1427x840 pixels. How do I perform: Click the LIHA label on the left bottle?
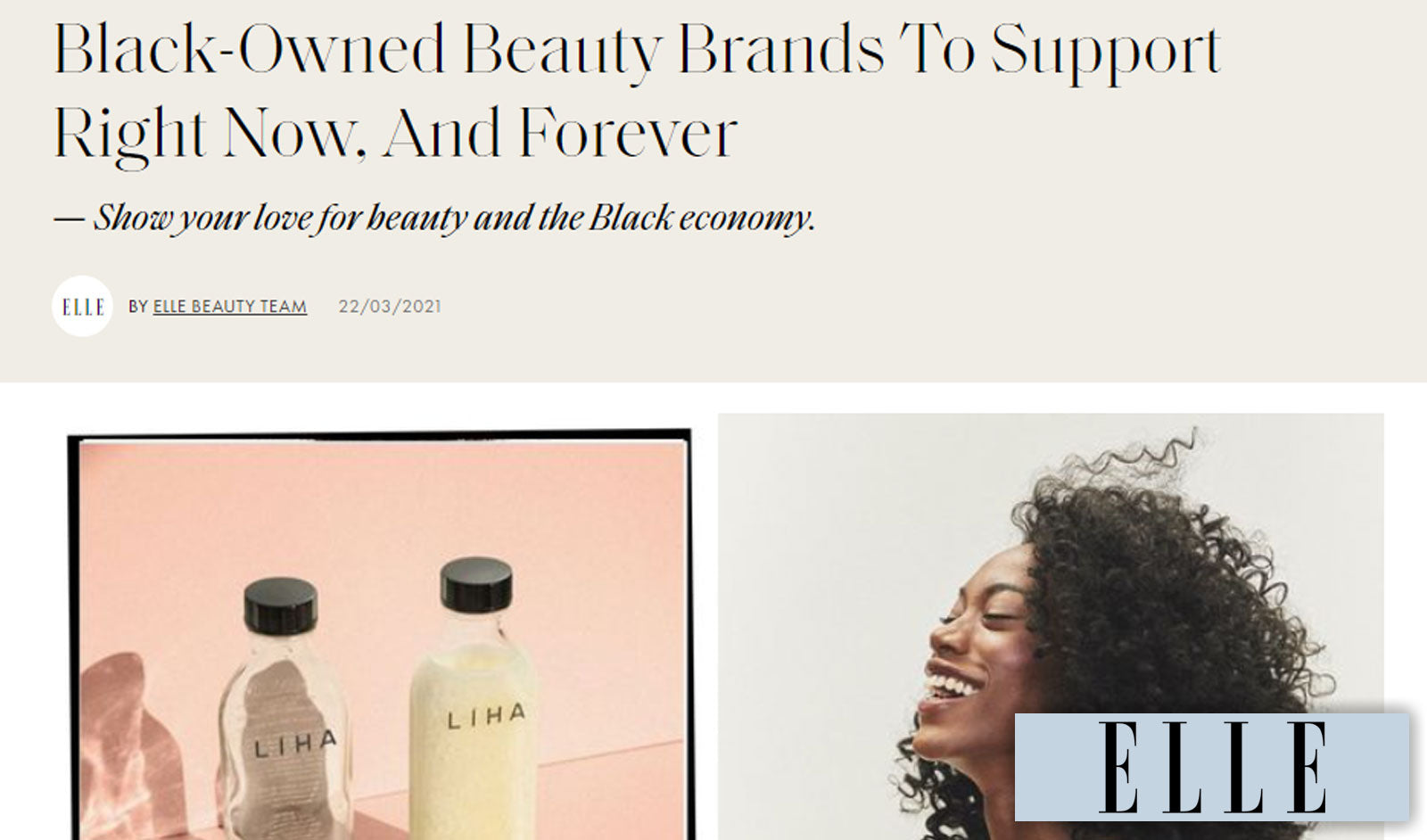click(x=295, y=744)
